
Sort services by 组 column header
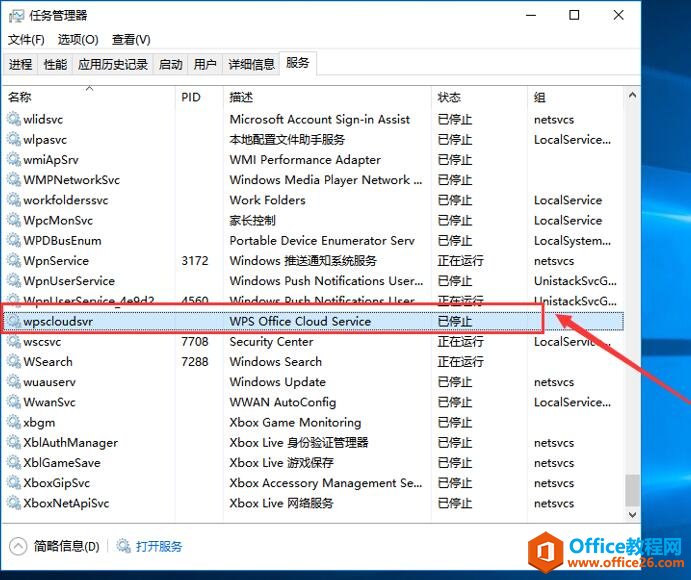[x=576, y=97]
